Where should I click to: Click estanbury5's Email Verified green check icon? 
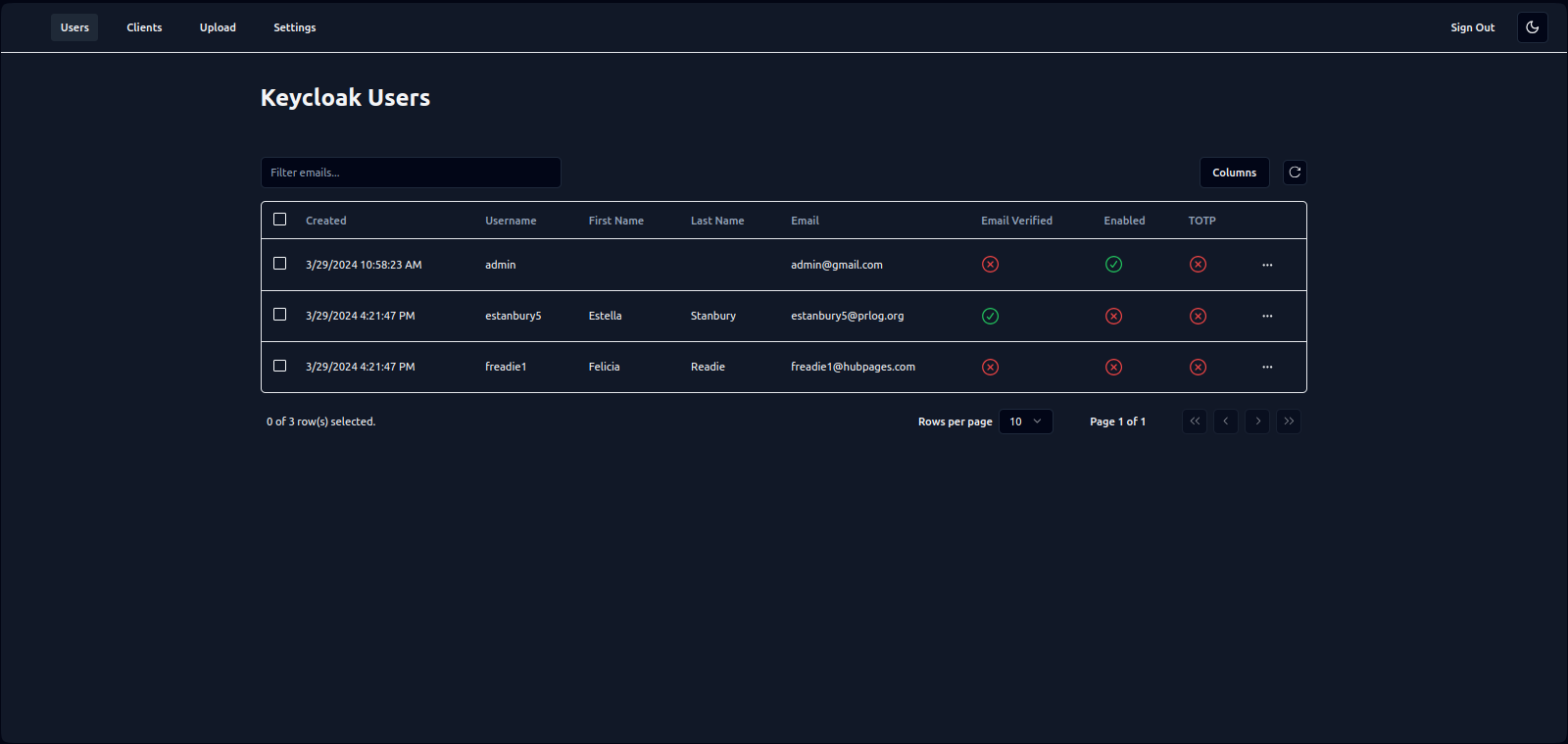tap(991, 316)
